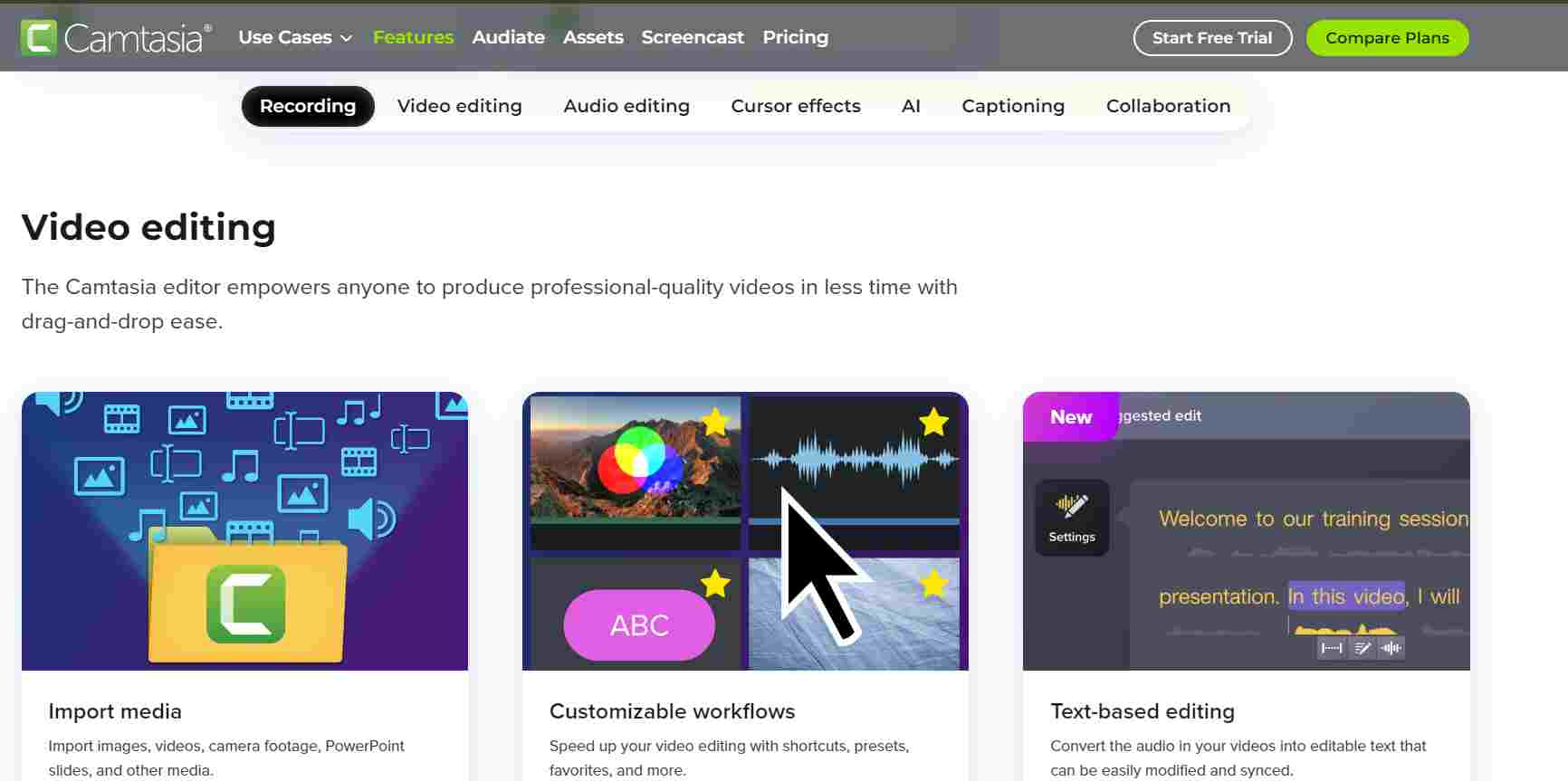Screen dimensions: 1568x781
Task: Switch to the Collaboration tab
Action: pyautogui.click(x=1168, y=106)
